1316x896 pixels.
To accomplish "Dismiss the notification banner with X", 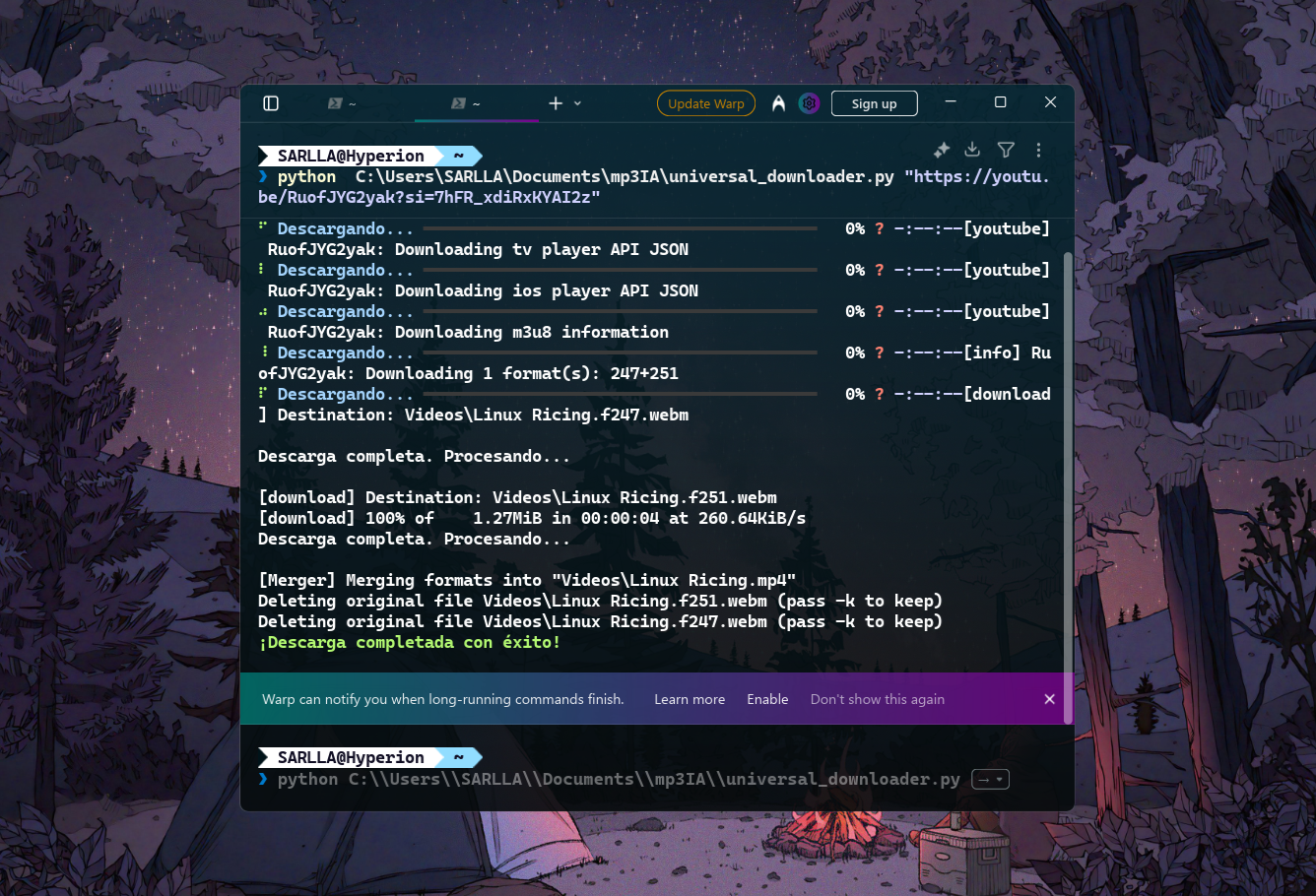I will (1049, 699).
